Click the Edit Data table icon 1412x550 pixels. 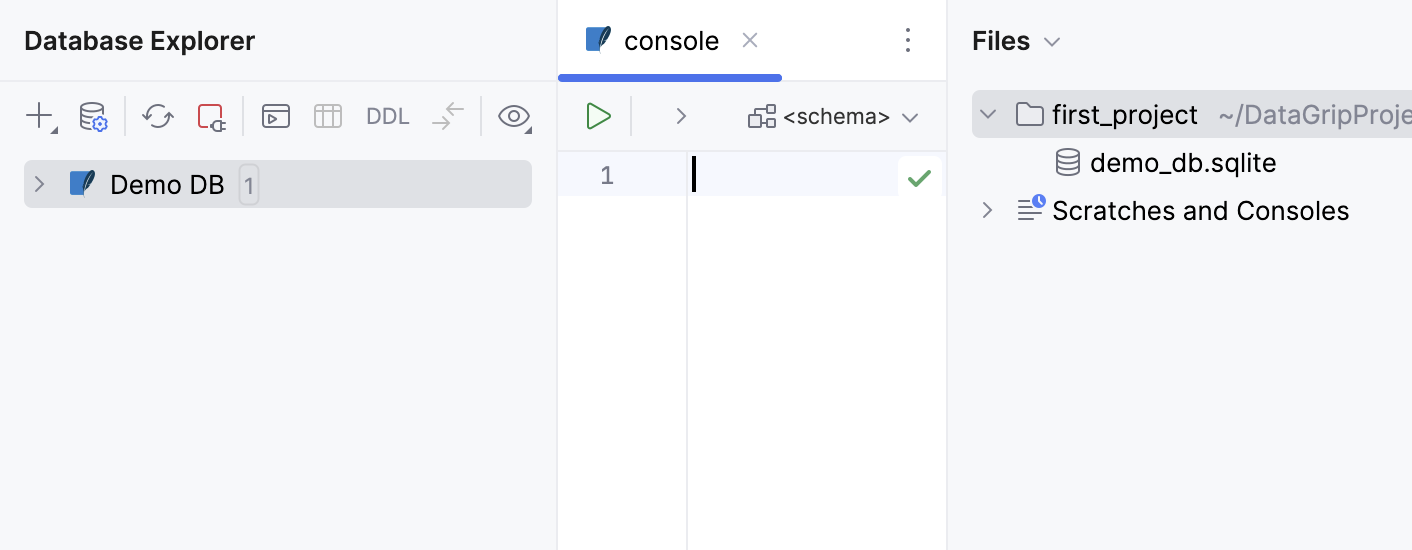(328, 116)
